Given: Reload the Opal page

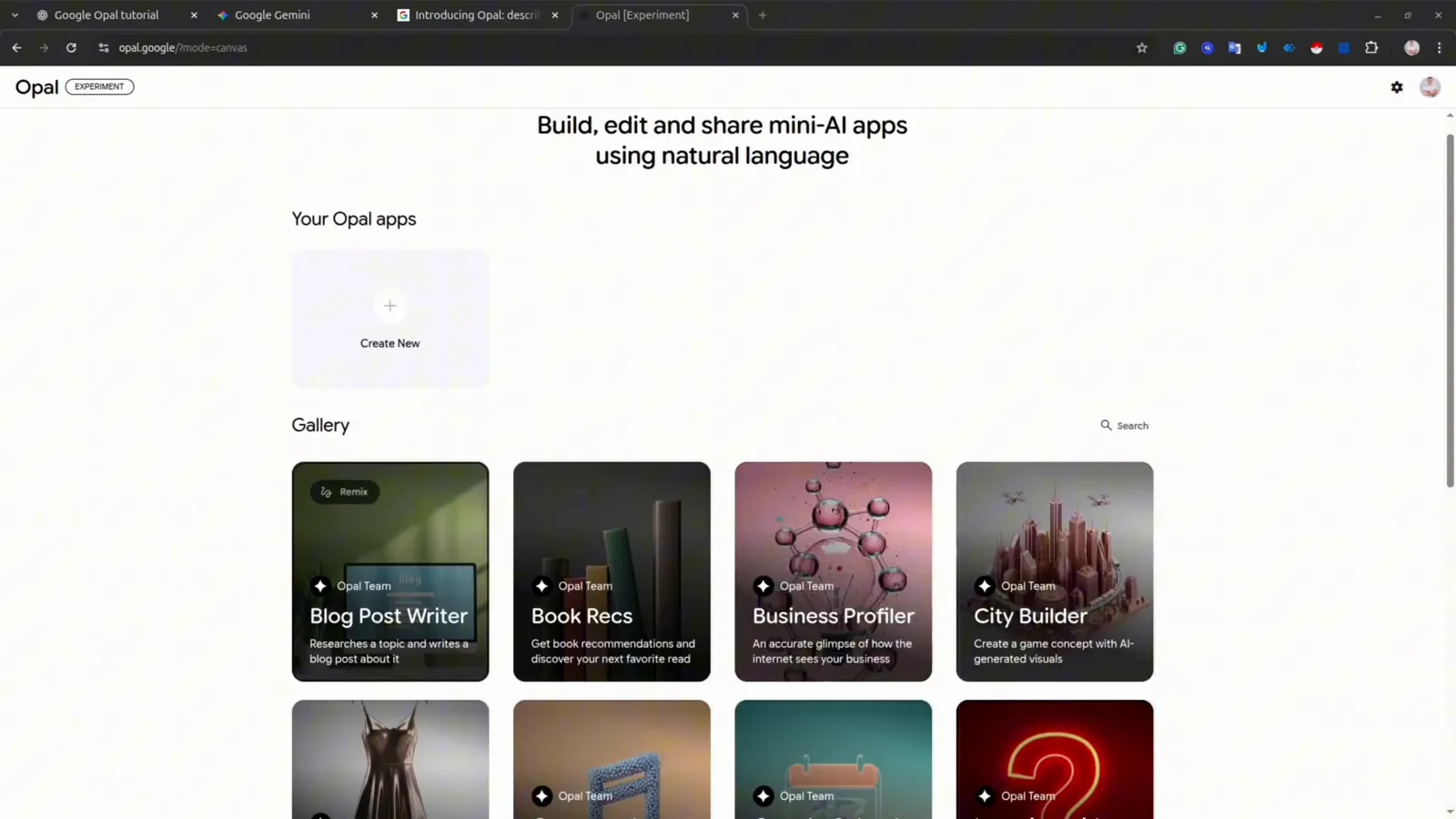Looking at the screenshot, I should [x=71, y=48].
